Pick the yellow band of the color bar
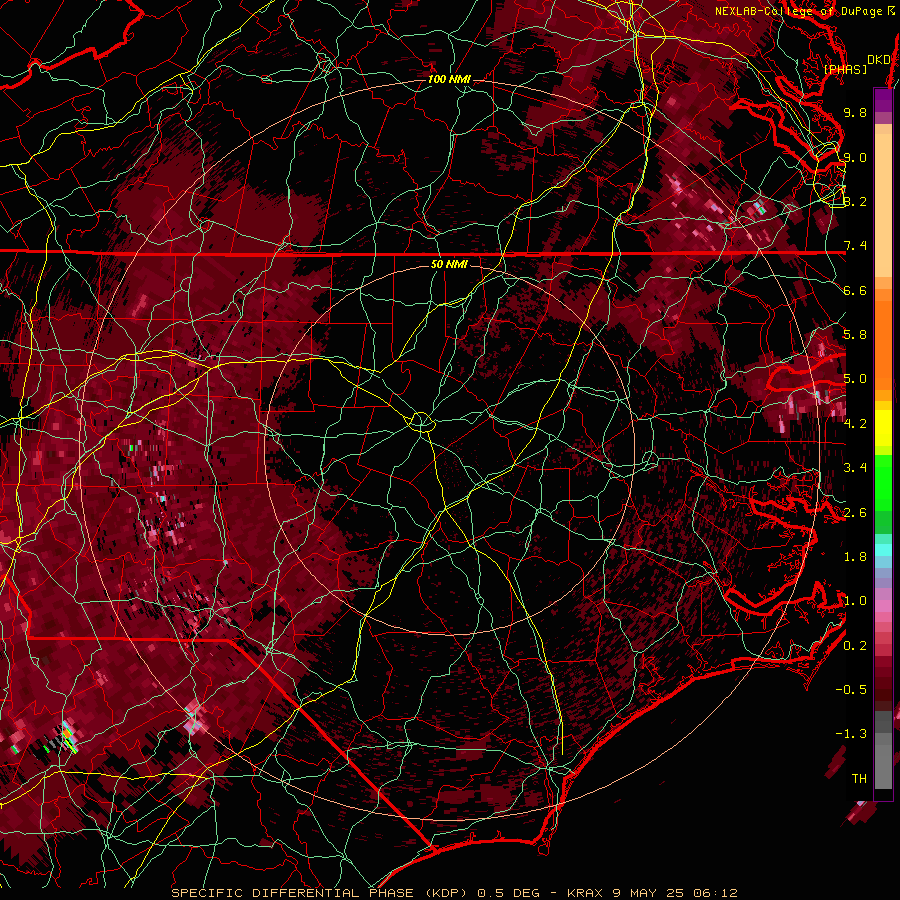 pyautogui.click(x=883, y=428)
